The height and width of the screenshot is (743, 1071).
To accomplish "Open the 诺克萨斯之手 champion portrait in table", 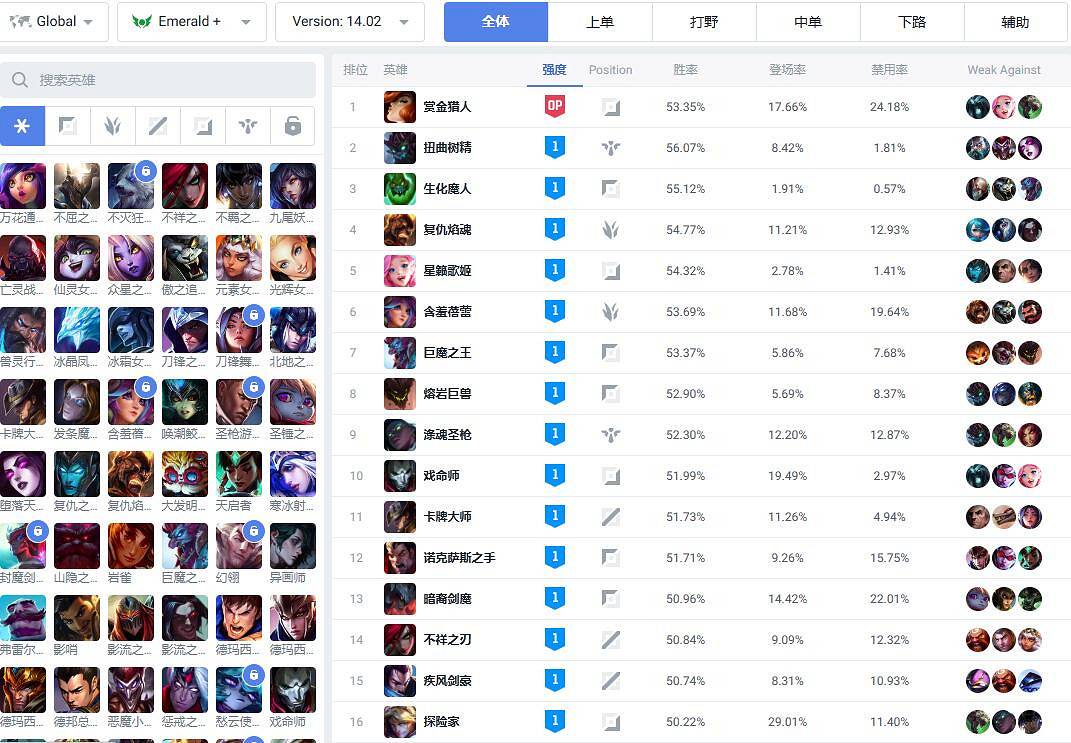I will [400, 558].
